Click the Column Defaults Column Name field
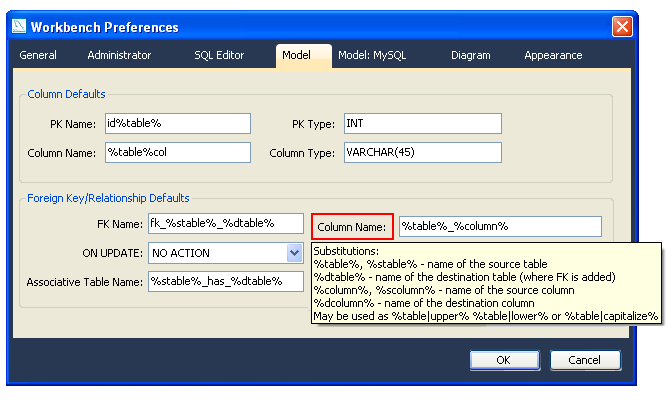Viewport: 672px width, 410px height. pyautogui.click(x=177, y=153)
